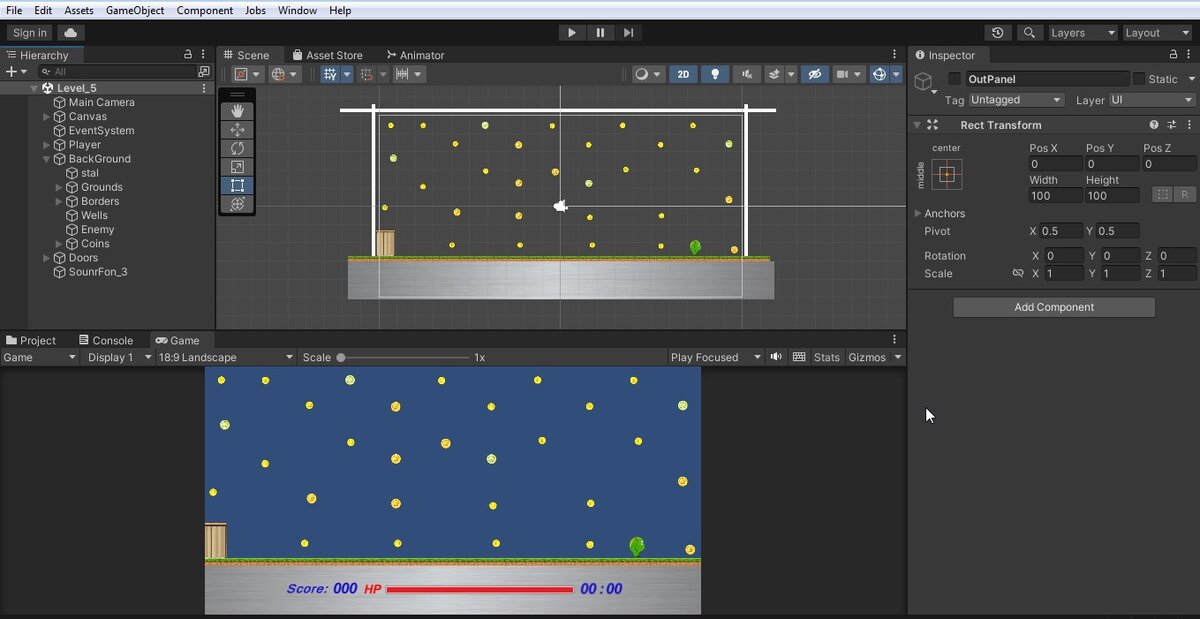Image resolution: width=1200 pixels, height=619 pixels.
Task: Expand the Grounds tree node
Action: point(59,187)
